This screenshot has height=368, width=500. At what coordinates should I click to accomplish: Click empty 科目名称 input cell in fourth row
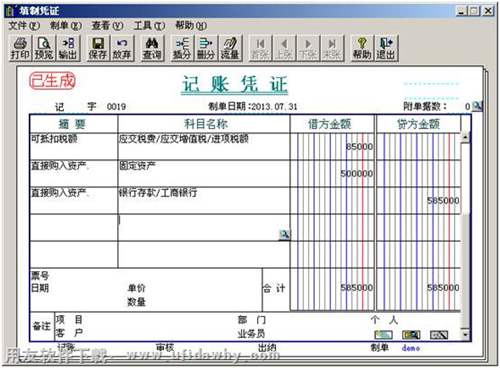click(x=203, y=227)
